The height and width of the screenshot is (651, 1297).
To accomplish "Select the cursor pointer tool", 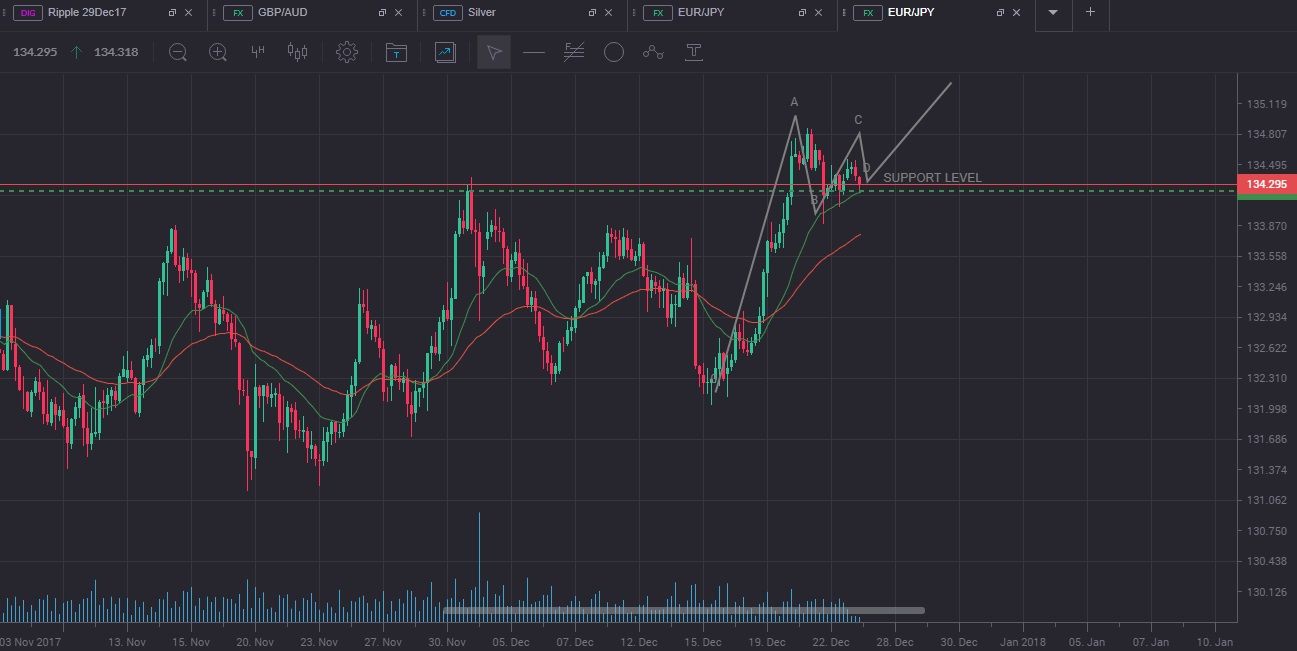I will (x=494, y=52).
